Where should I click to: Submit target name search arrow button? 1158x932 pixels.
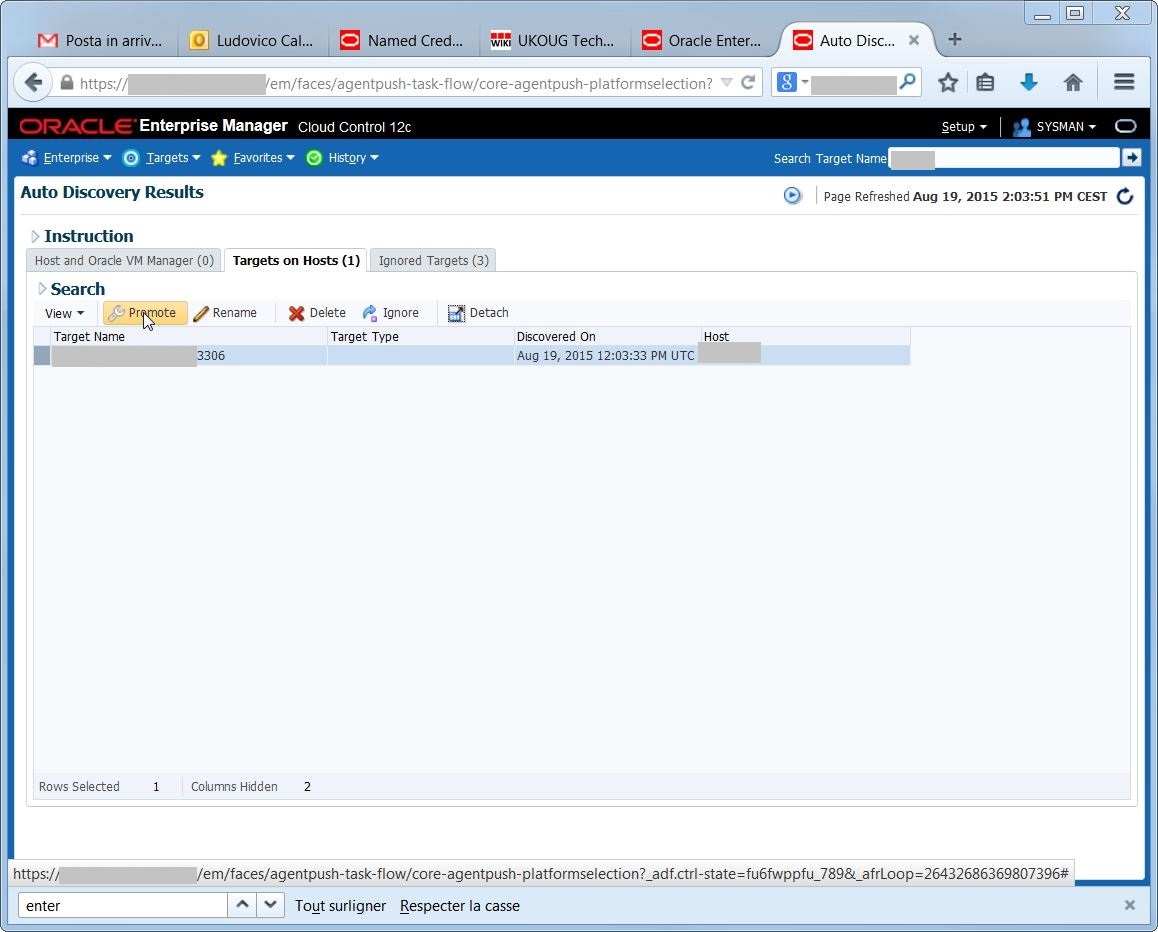pyautogui.click(x=1131, y=157)
